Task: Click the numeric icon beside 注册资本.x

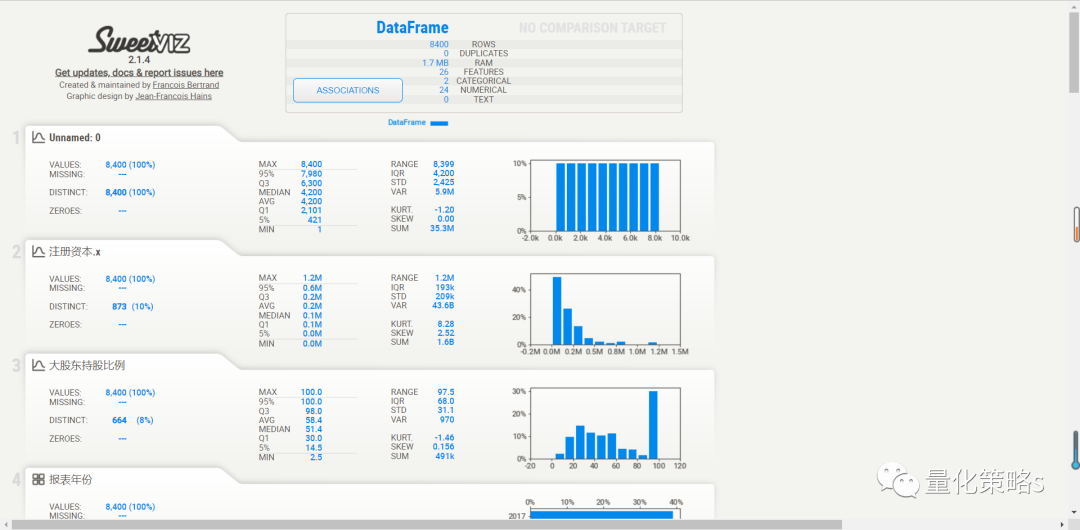Action: coord(39,252)
